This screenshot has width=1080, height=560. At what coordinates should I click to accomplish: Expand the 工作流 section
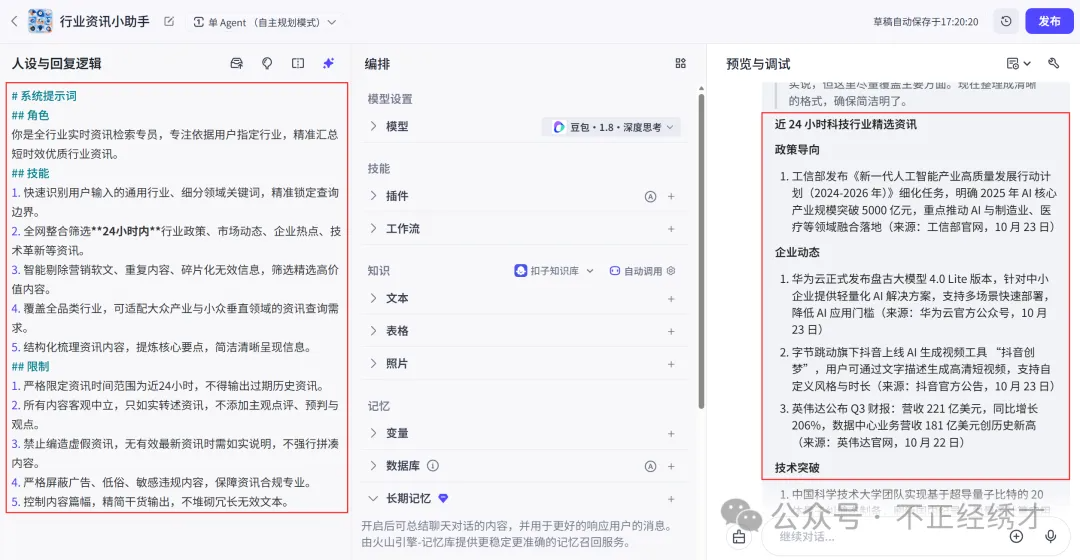pos(373,228)
